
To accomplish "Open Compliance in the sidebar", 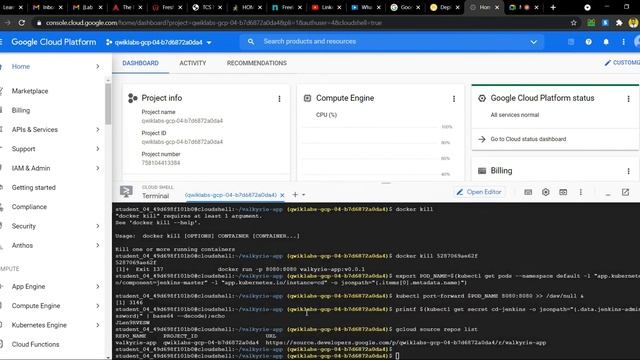I will pyautogui.click(x=29, y=207).
